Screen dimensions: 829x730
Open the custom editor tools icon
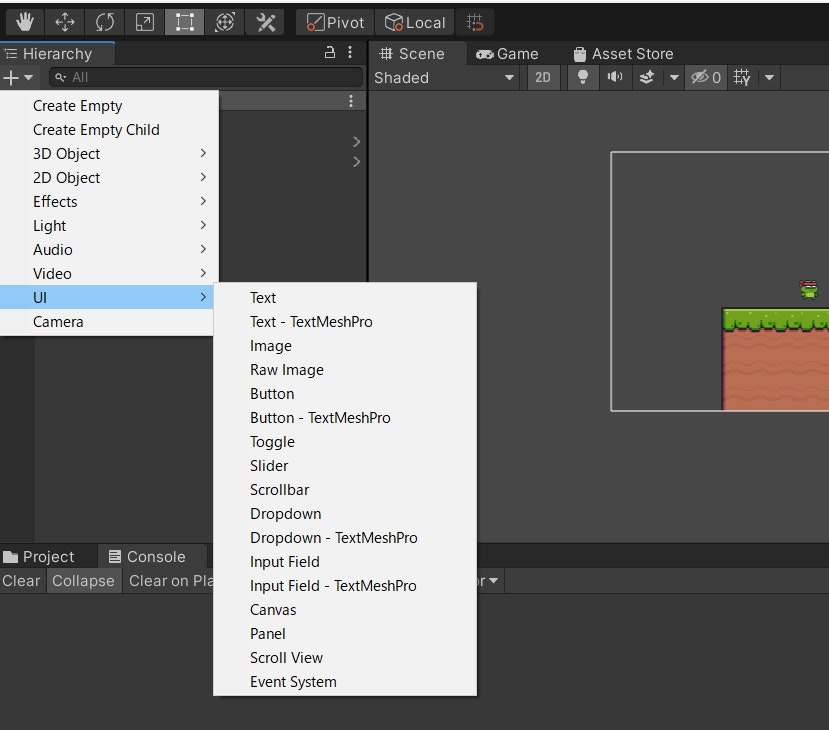tap(265, 22)
